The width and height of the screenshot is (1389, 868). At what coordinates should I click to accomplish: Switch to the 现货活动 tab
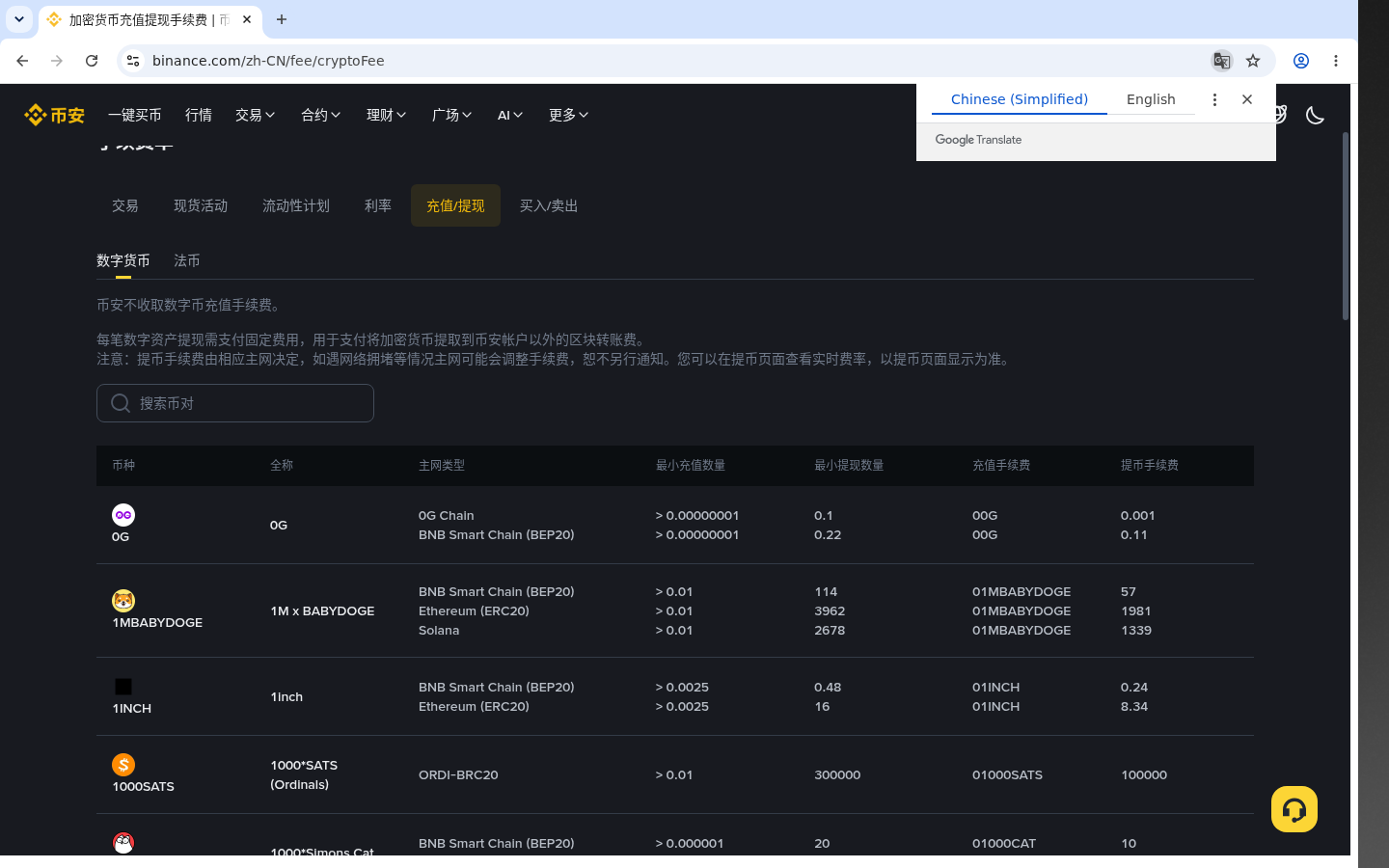[201, 205]
